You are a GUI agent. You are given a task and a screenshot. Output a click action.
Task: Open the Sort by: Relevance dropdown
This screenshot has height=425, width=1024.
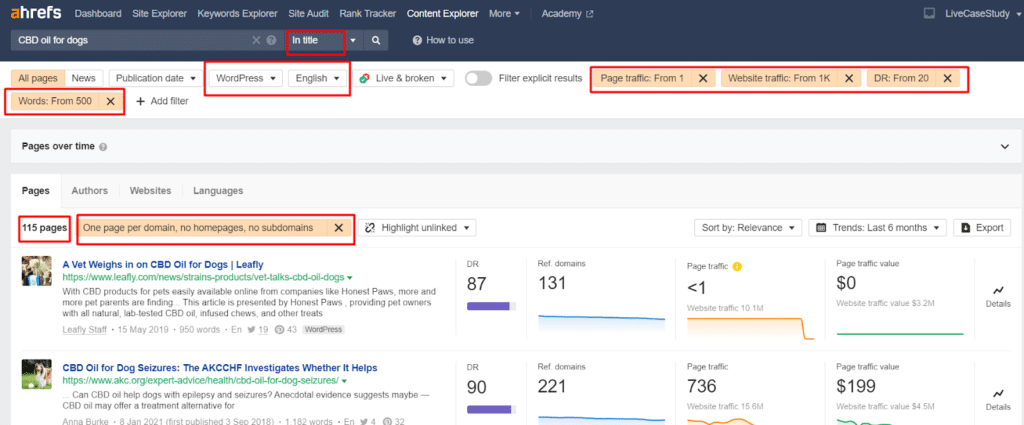[748, 228]
